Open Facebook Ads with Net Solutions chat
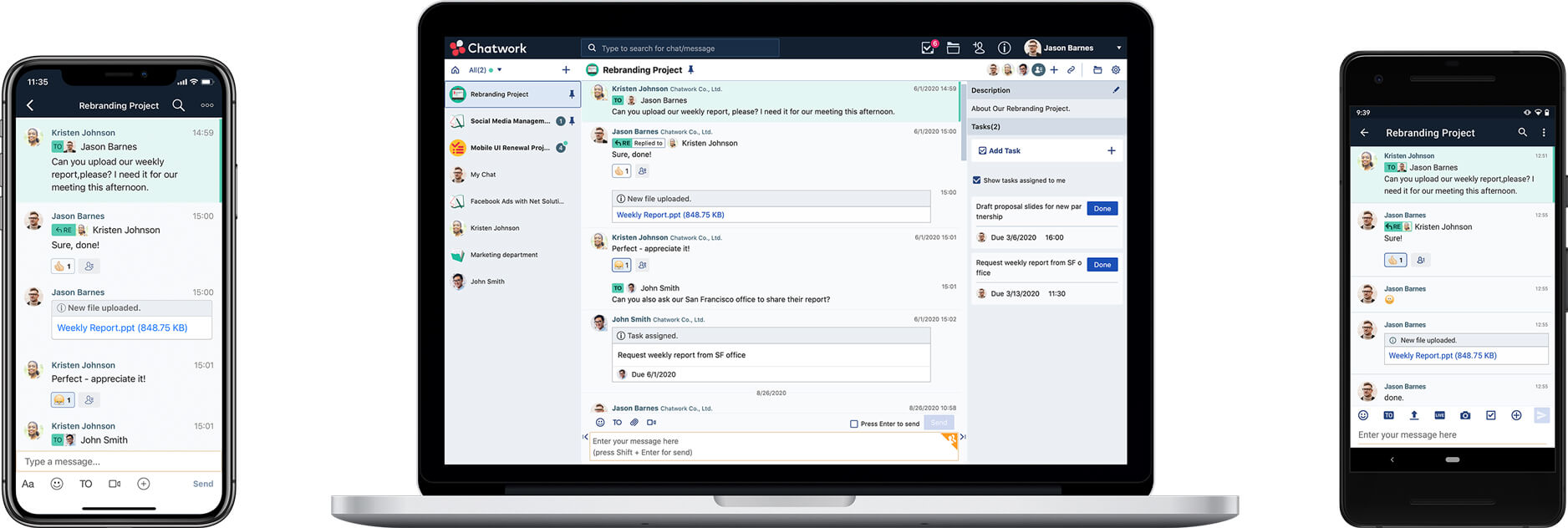The image size is (1568, 528). coord(512,201)
